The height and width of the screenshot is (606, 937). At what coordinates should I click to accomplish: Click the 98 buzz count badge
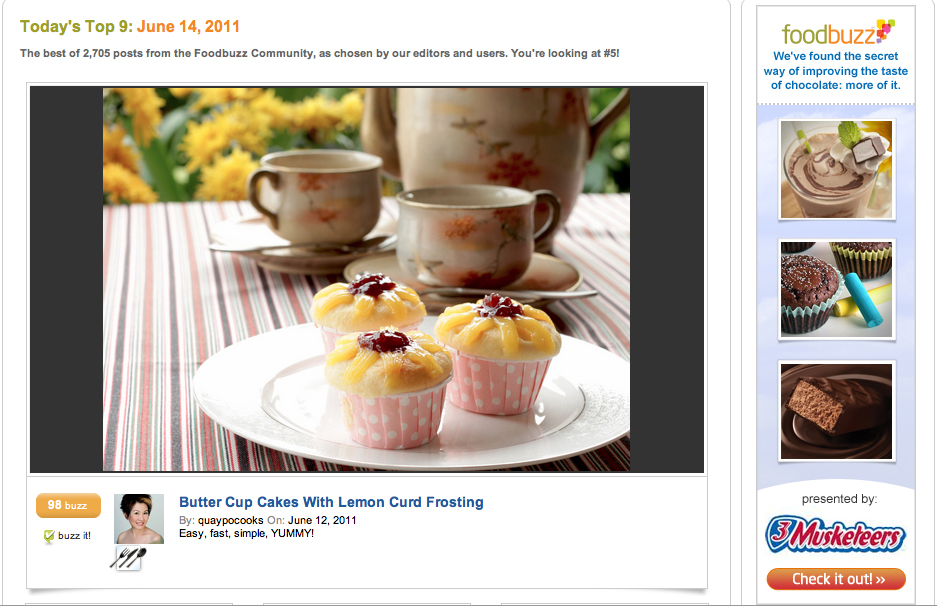68,505
